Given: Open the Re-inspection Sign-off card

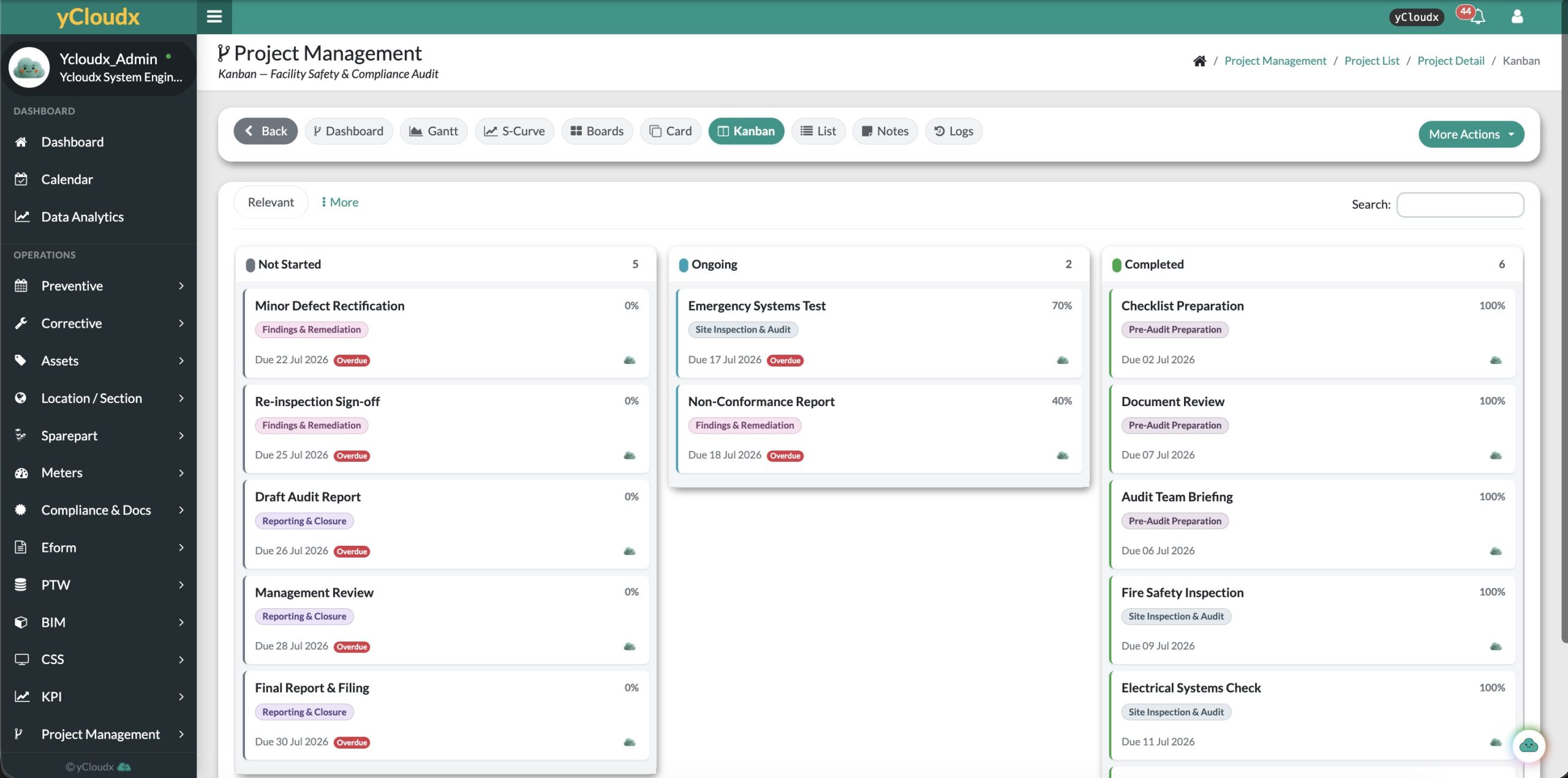Looking at the screenshot, I should click(x=446, y=429).
